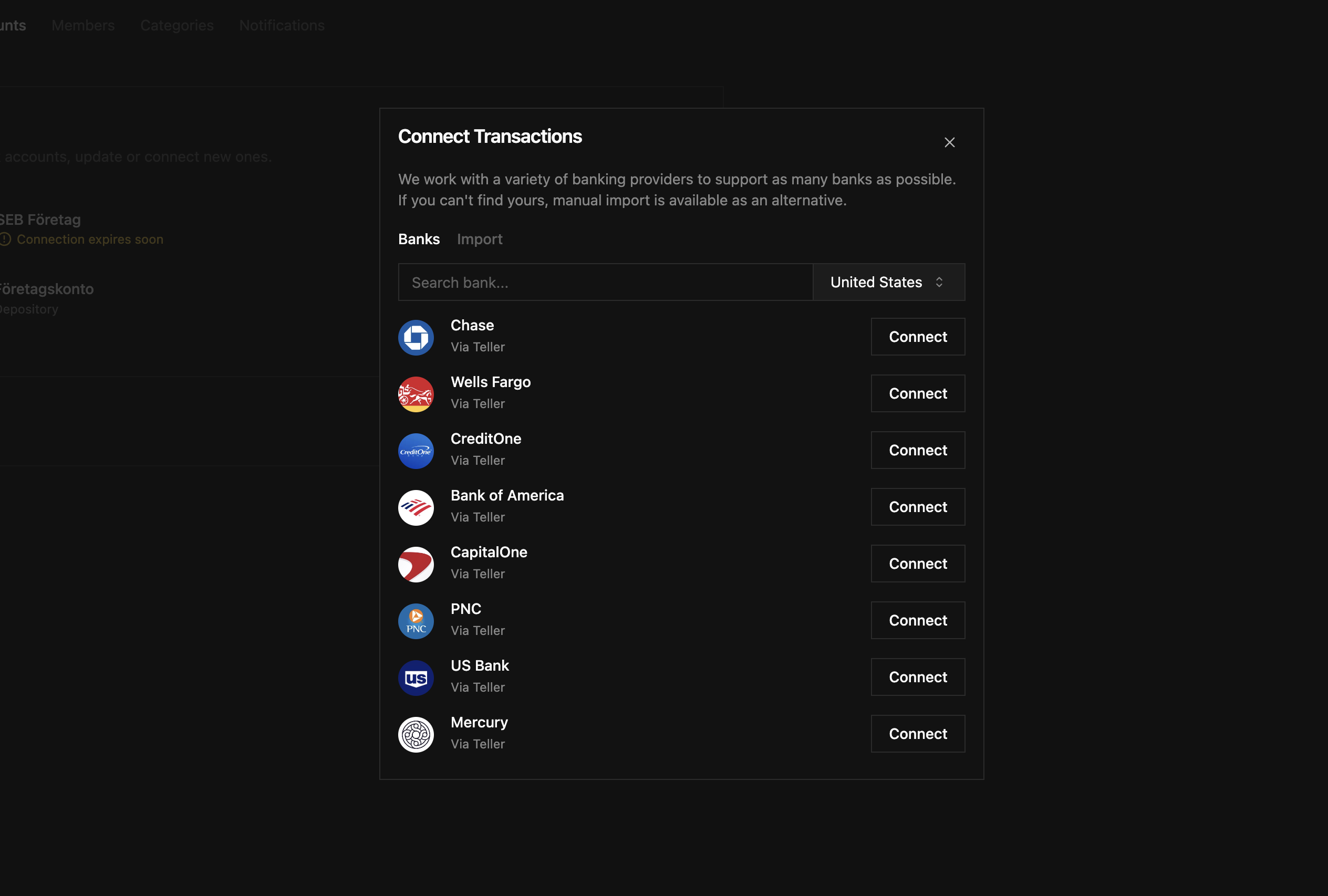Click the CapitalOne swoosh logo
The width and height of the screenshot is (1328, 896).
pos(416,564)
